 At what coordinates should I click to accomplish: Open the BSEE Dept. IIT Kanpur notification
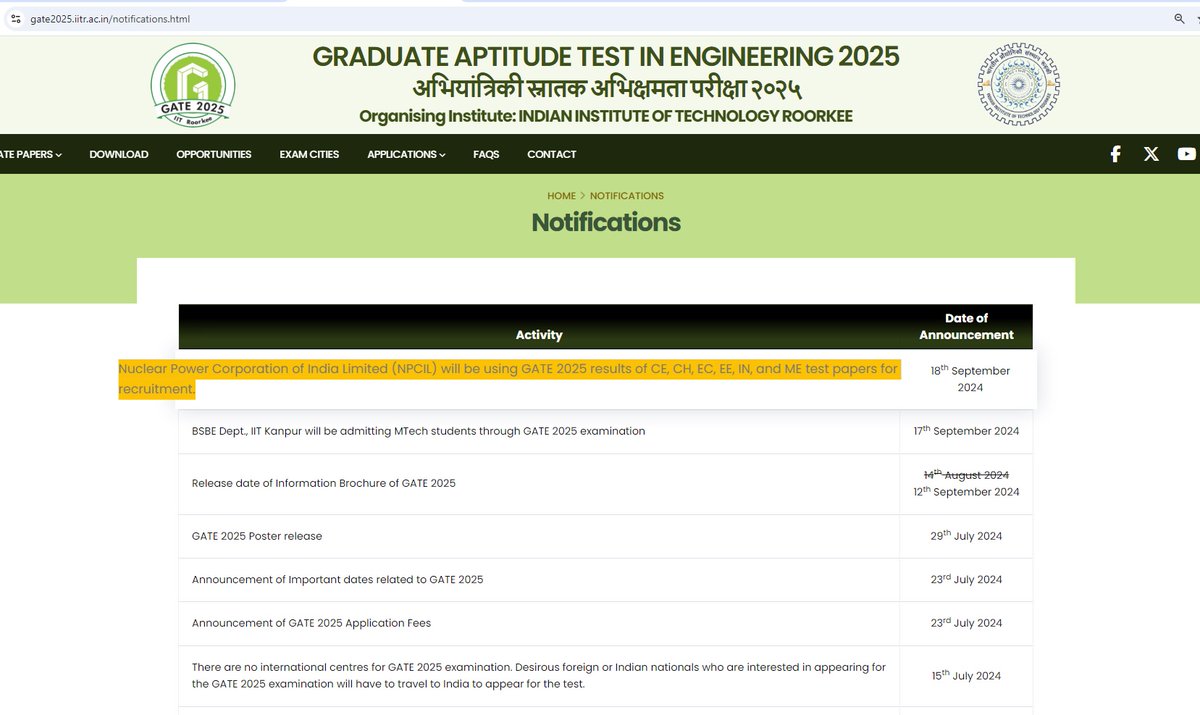pos(418,431)
